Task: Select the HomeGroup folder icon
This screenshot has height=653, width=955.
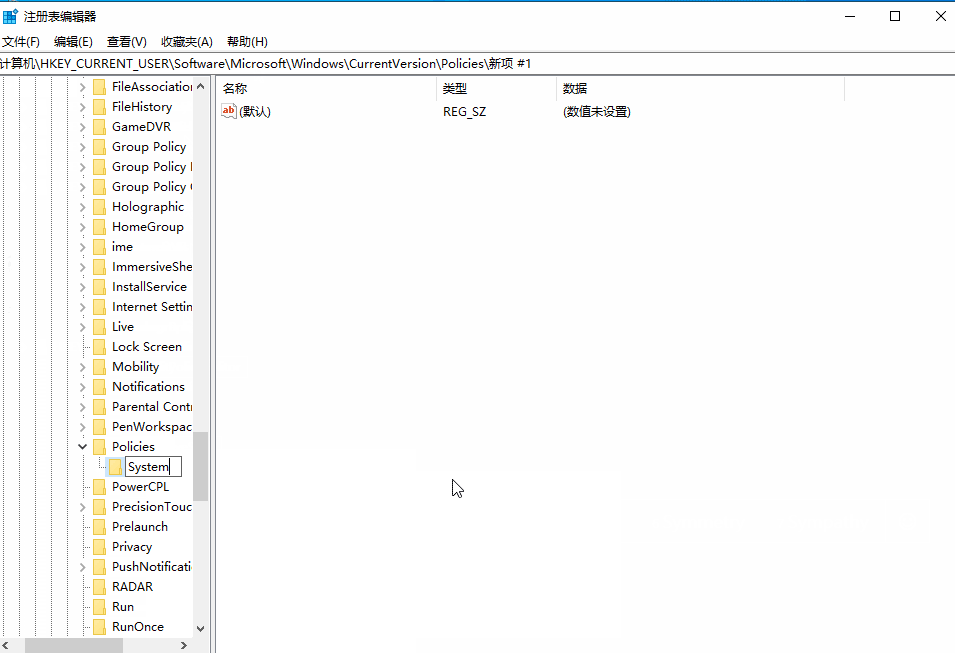Action: pos(99,226)
